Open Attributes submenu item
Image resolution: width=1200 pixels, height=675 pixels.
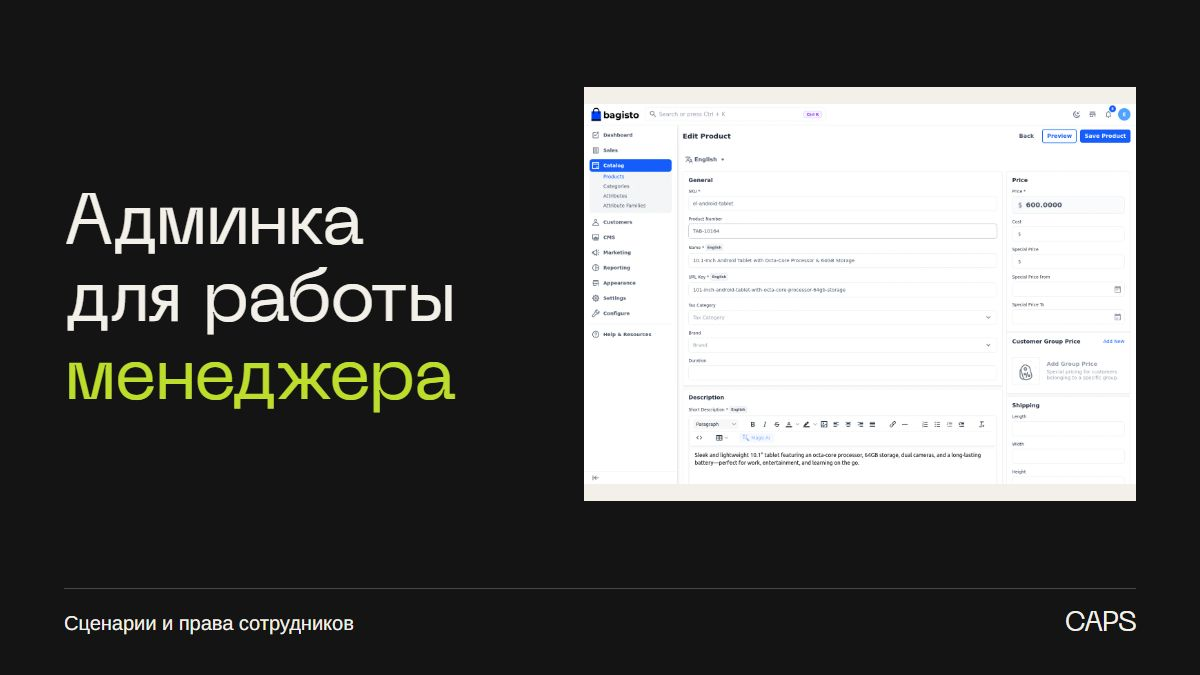click(x=615, y=196)
